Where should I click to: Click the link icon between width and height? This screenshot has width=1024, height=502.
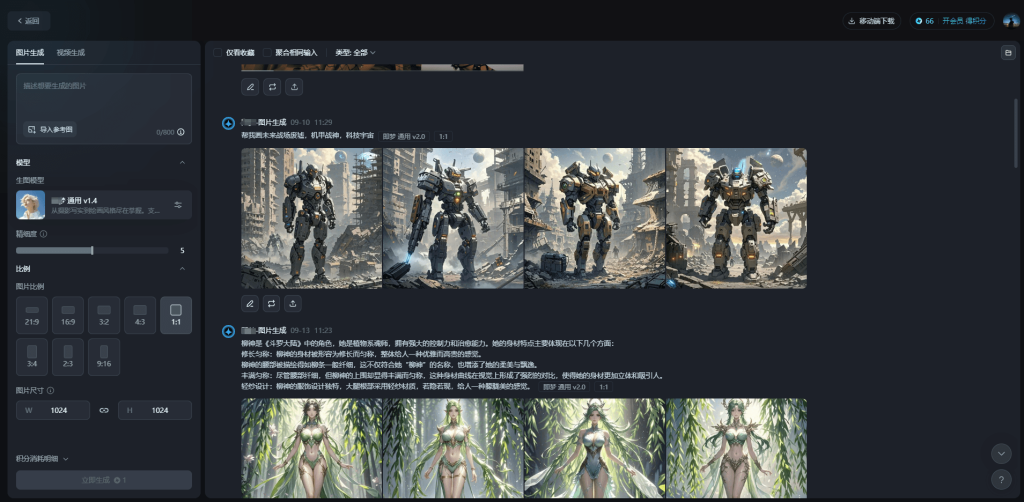104,410
